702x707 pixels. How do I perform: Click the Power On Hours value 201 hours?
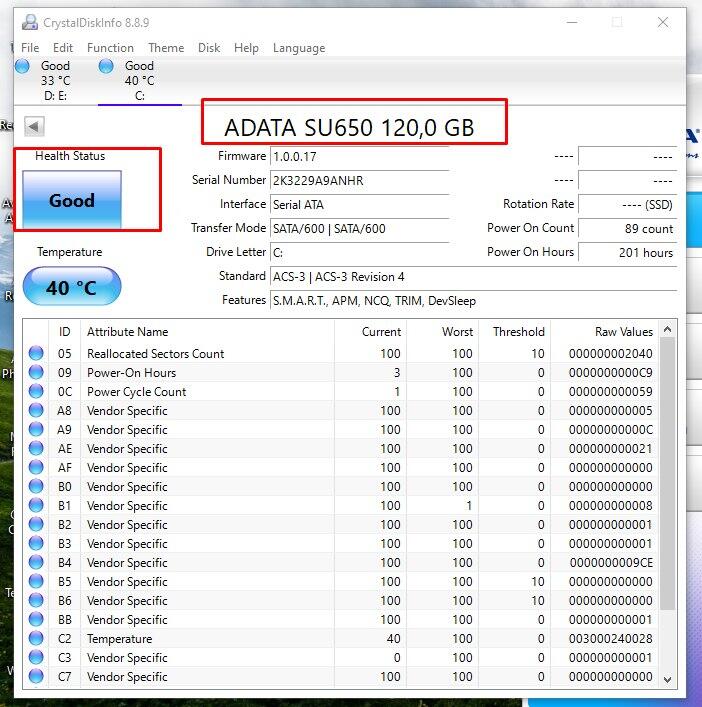628,252
